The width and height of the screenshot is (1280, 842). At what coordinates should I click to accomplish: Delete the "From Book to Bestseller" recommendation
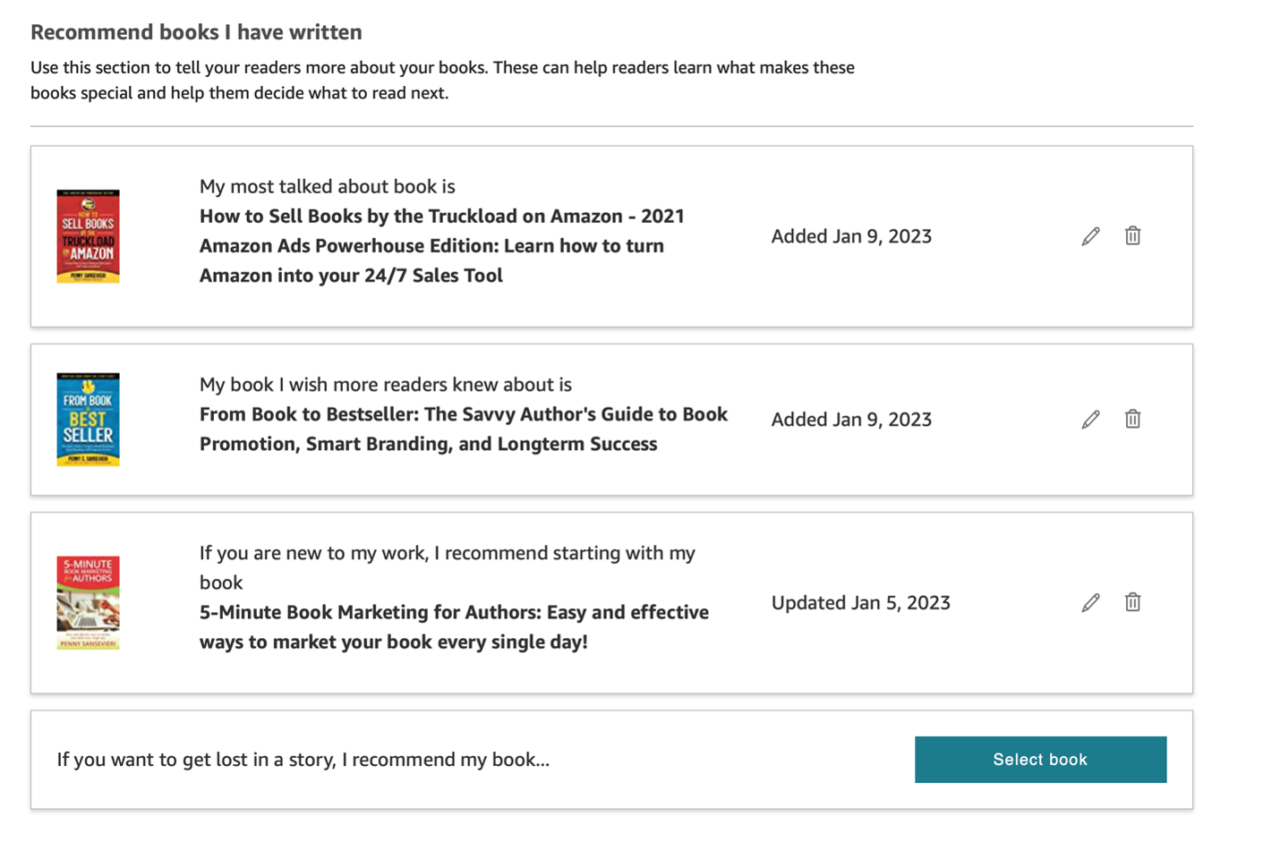[x=1132, y=419]
